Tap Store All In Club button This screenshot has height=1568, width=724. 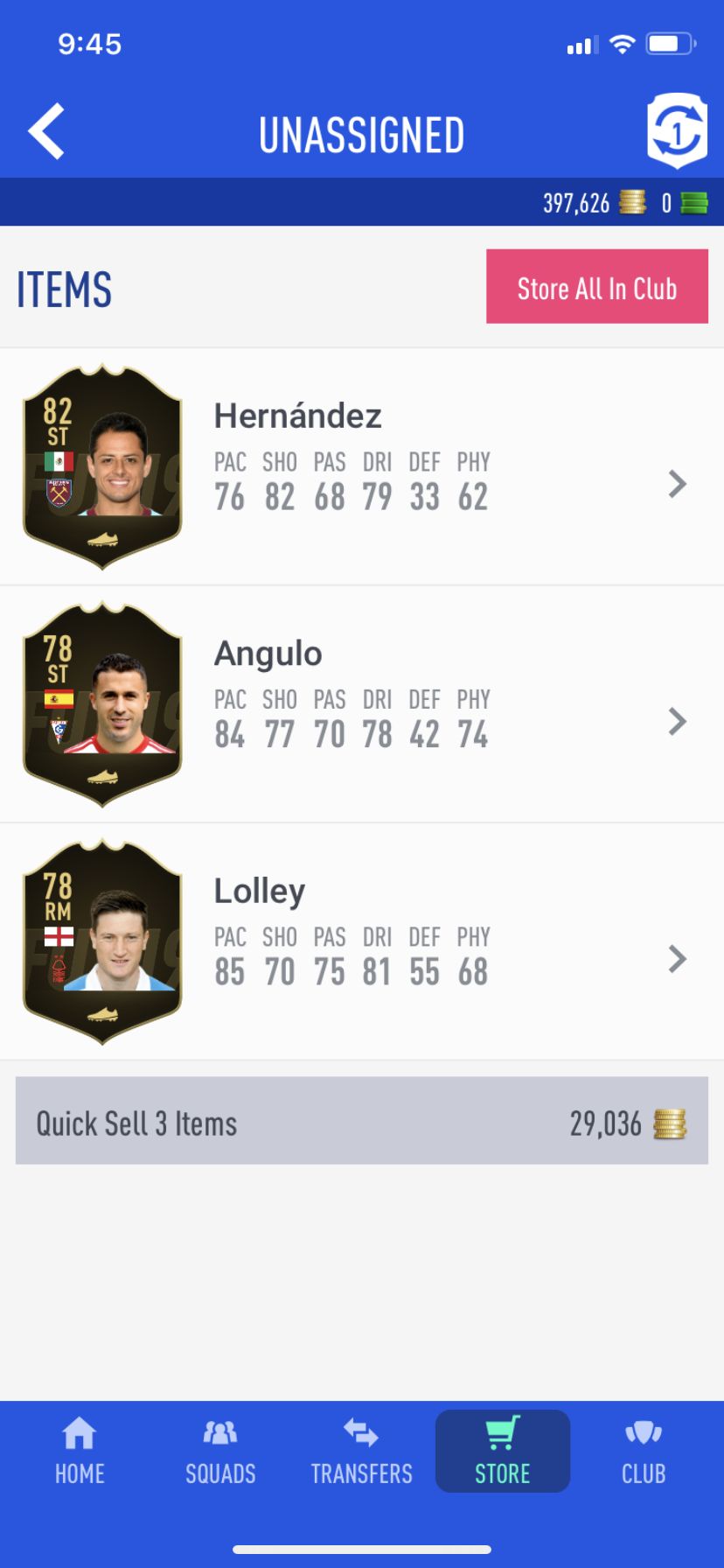[597, 286]
